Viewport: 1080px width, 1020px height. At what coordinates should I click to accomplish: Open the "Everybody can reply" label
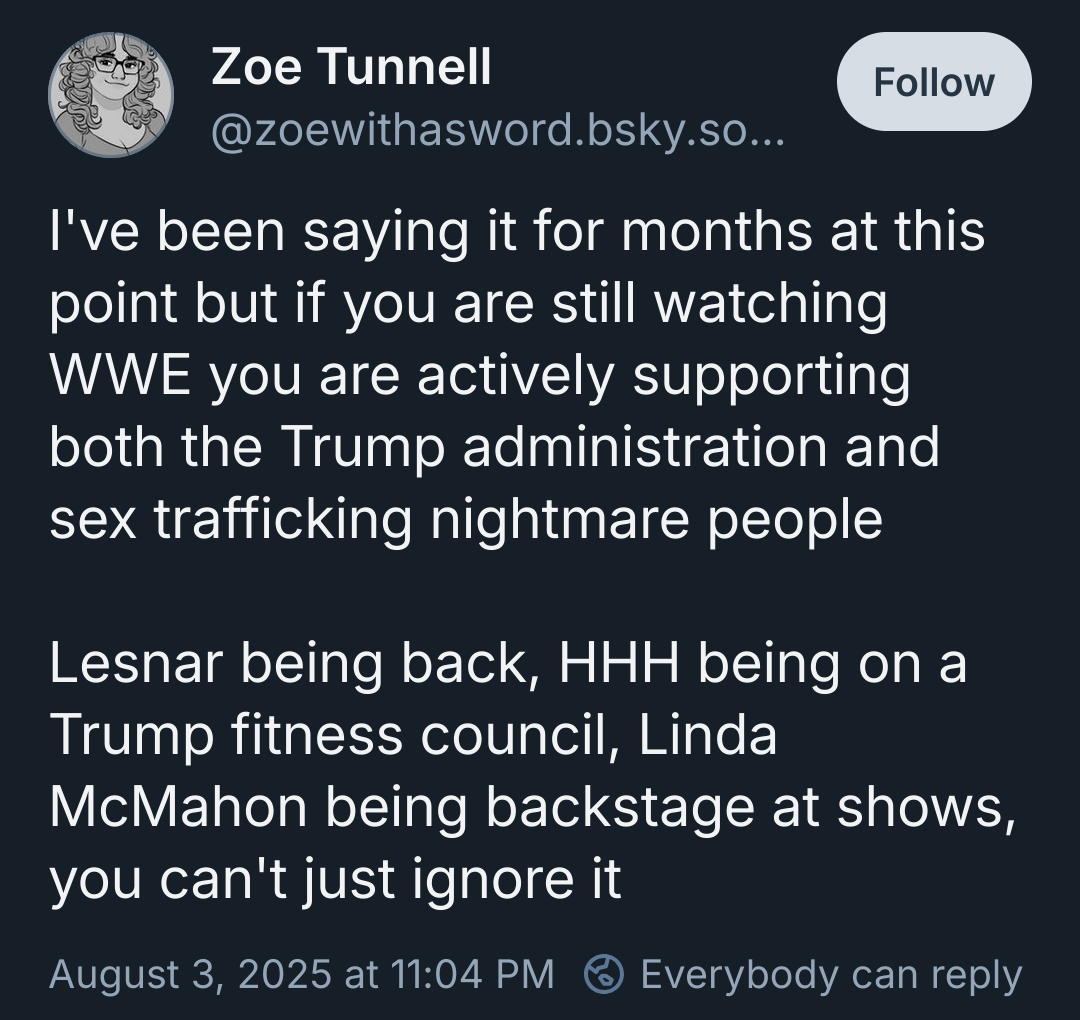[831, 974]
